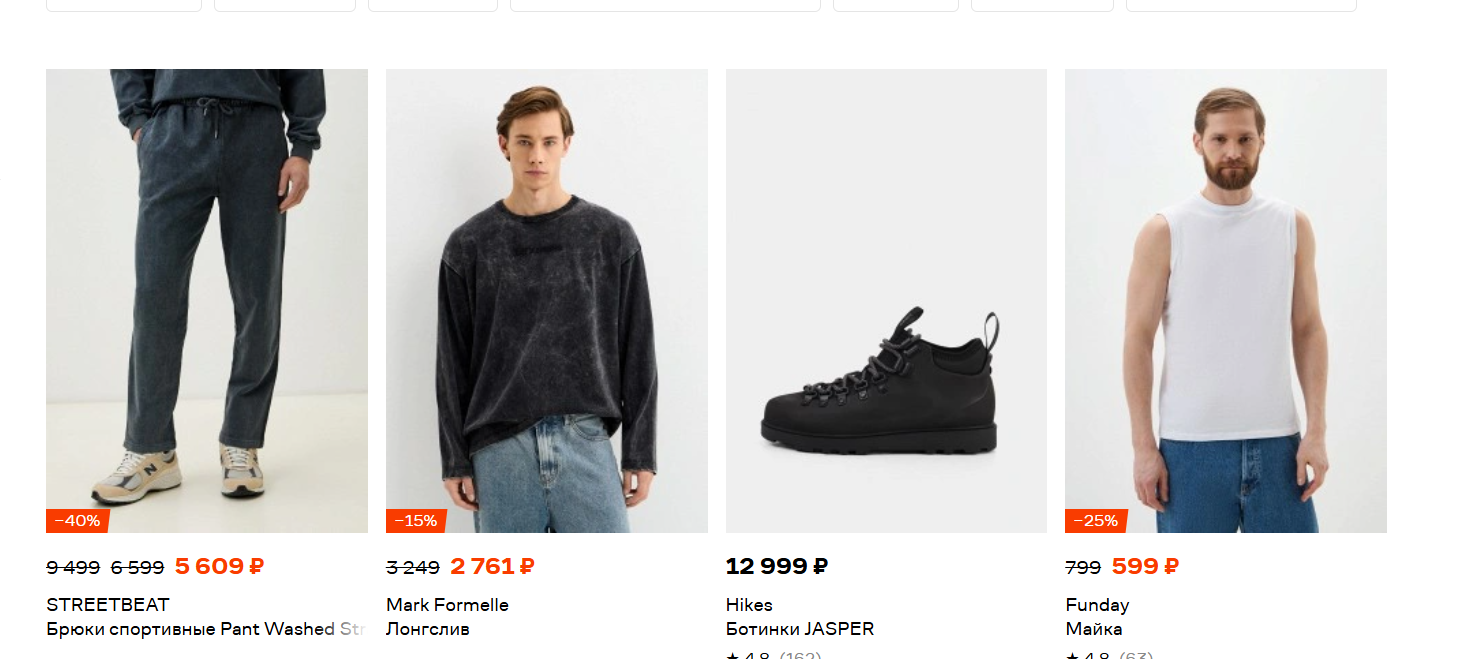Go to the Hikes brand name
Viewport: 1484px width, 659px height.
749,605
